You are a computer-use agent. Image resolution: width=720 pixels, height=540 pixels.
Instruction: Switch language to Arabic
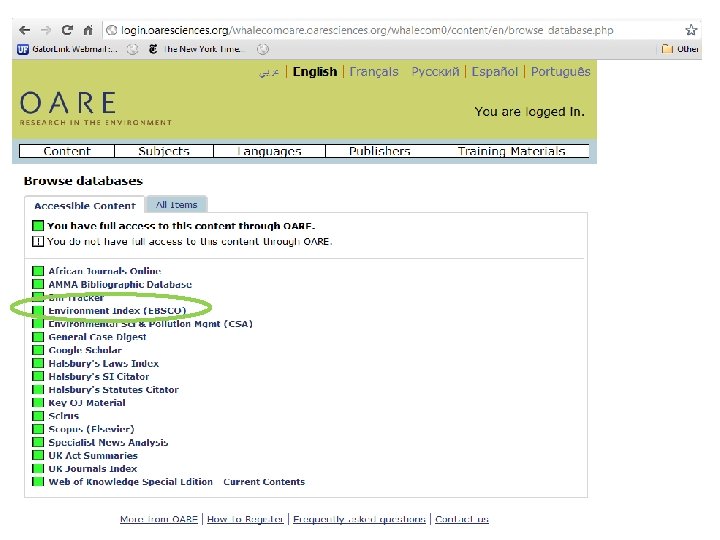pyautogui.click(x=269, y=73)
